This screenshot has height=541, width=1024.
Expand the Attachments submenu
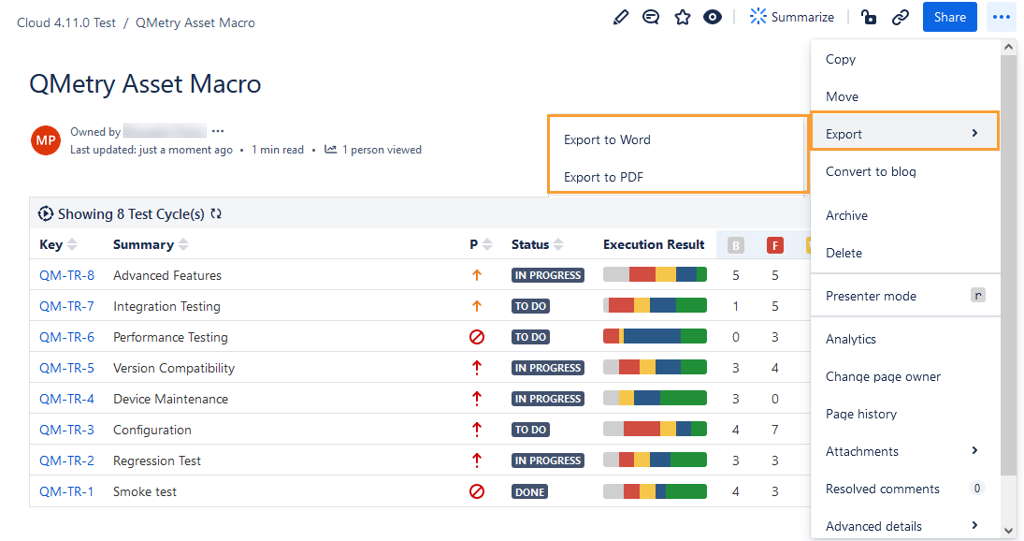point(905,451)
